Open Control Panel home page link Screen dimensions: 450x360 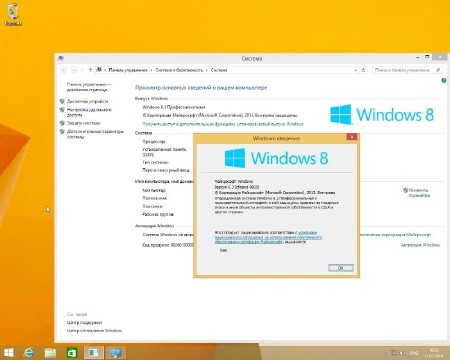88,87
